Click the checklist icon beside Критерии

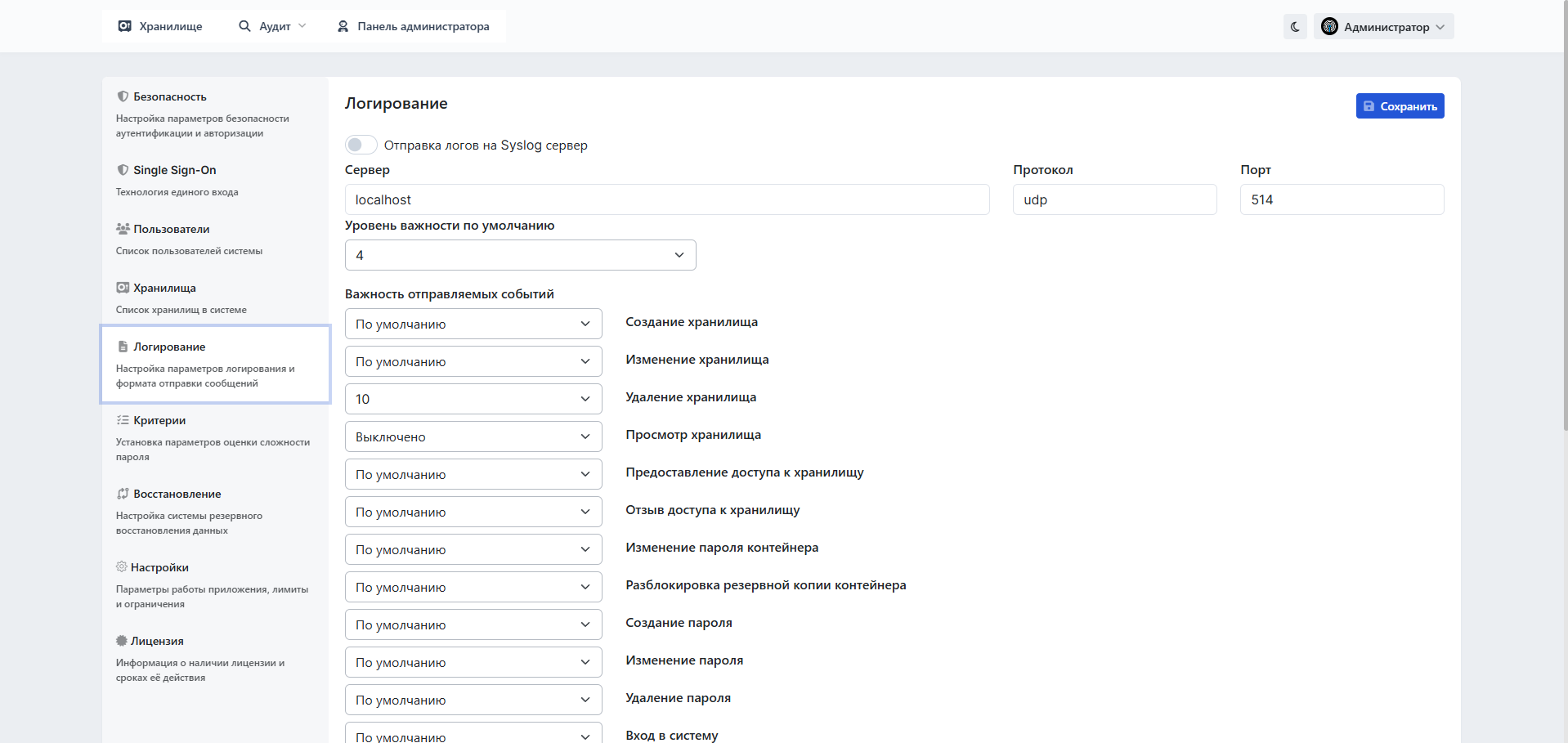click(x=123, y=420)
